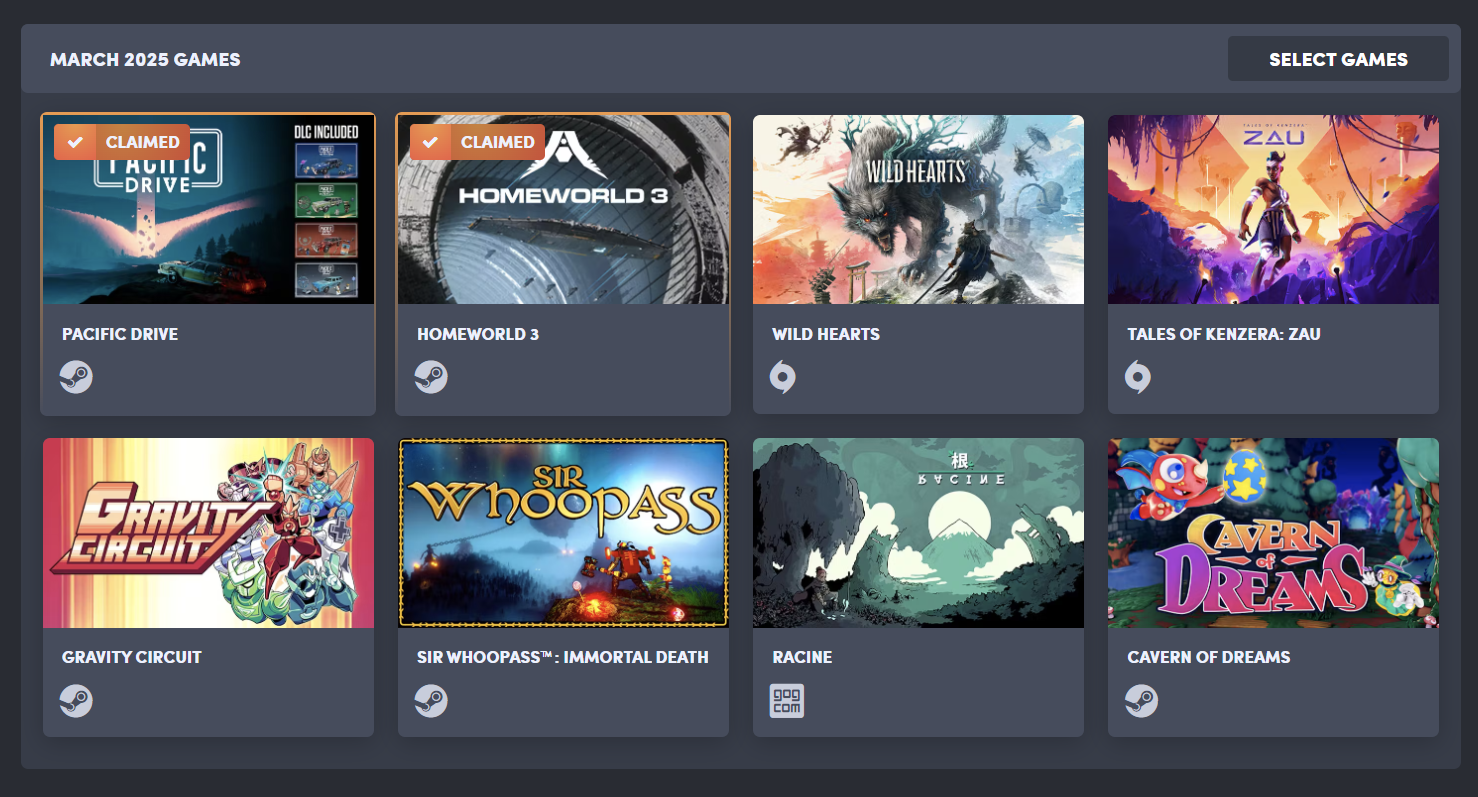Click Steam icon under Cavern of Dreams
Viewport: 1478px width, 797px height.
click(x=1141, y=700)
